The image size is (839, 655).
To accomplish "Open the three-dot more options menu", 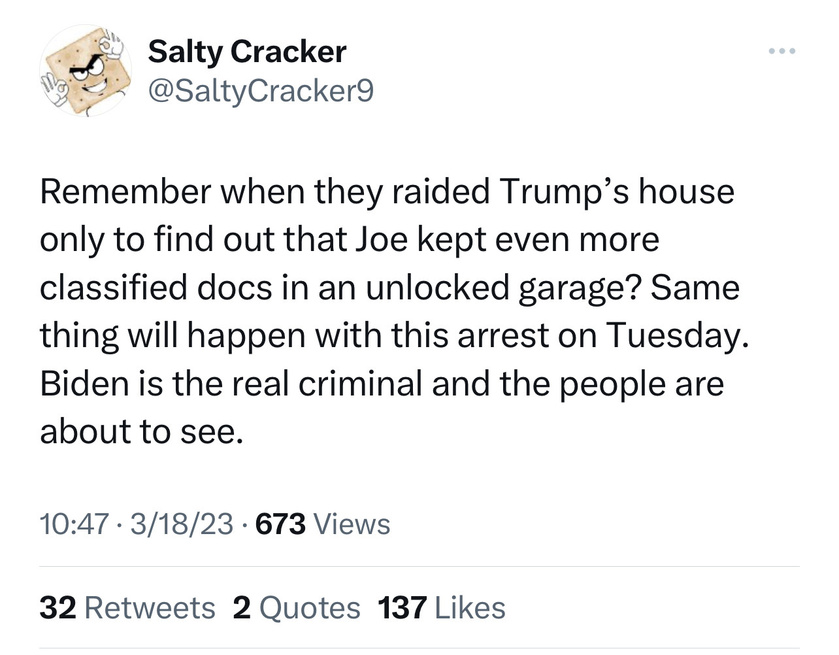I will [782, 51].
